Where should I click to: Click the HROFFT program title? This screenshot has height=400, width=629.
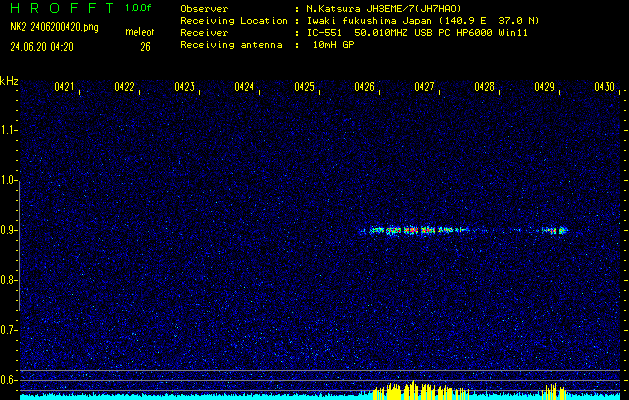[x=62, y=8]
